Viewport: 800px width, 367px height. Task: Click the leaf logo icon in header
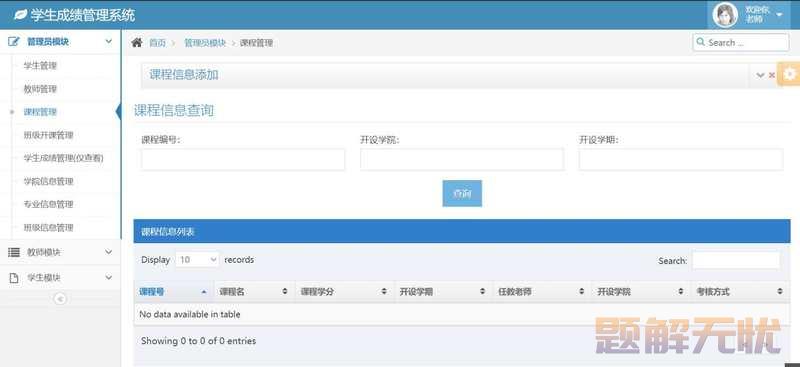coord(20,15)
